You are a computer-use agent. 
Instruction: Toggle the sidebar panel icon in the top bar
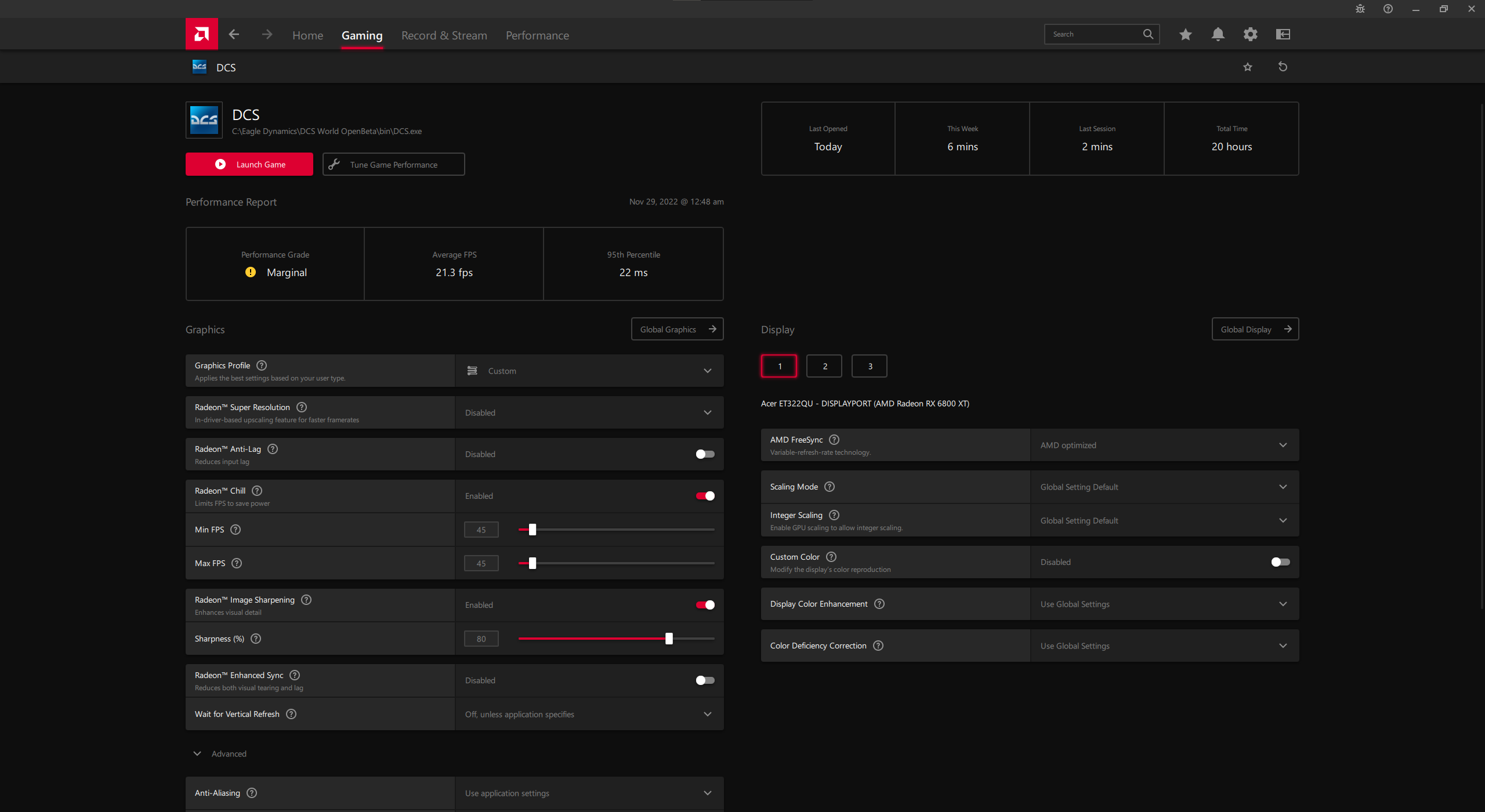[x=1283, y=34]
